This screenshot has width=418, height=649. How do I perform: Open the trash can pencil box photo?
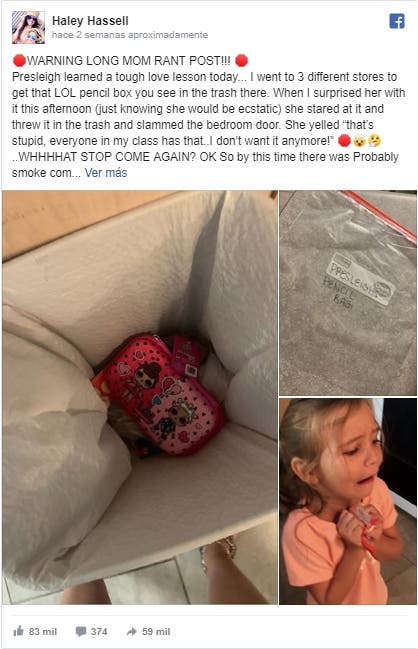coord(139,397)
